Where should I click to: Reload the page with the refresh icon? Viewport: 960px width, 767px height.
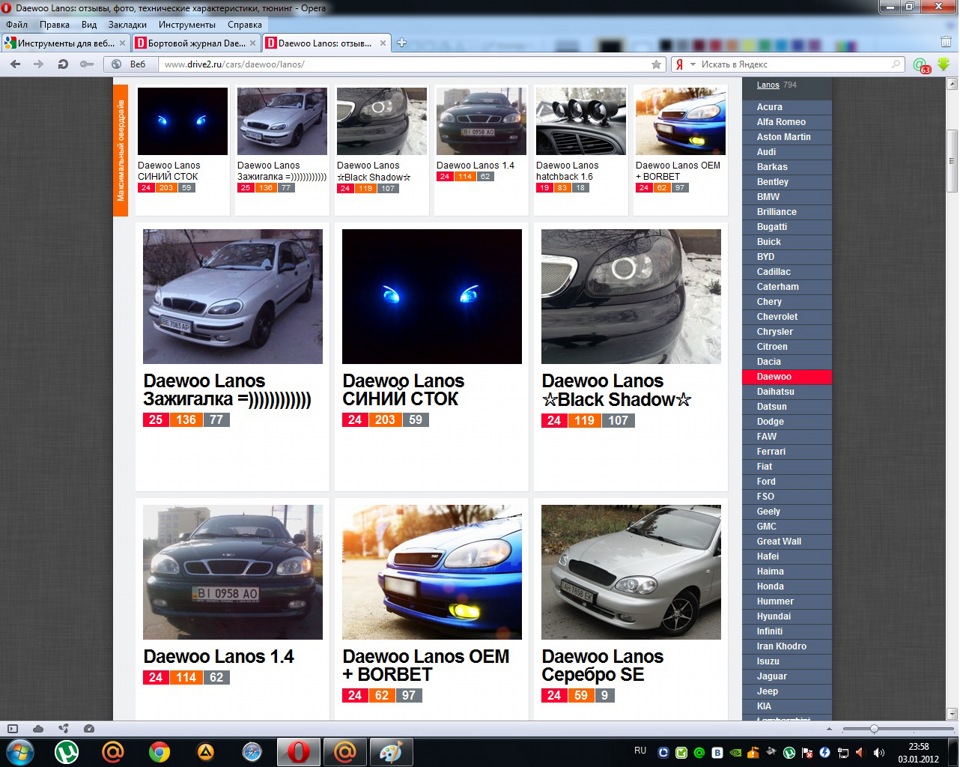(62, 64)
